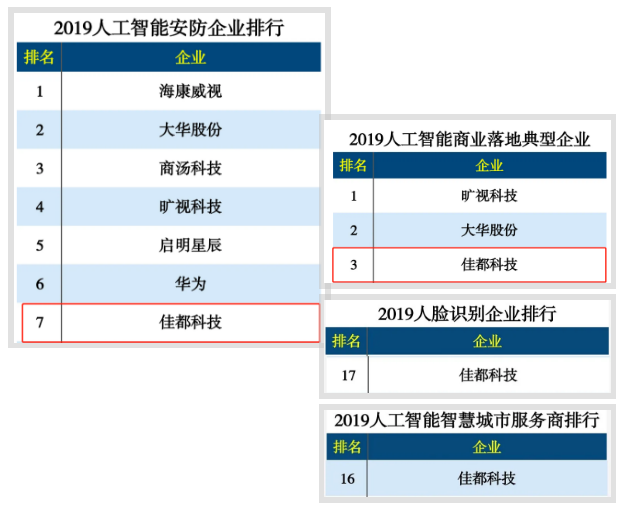This screenshot has height=513, width=626.
Task: Click the title "2019人工智能商业落地典型企业"
Action: click(469, 139)
